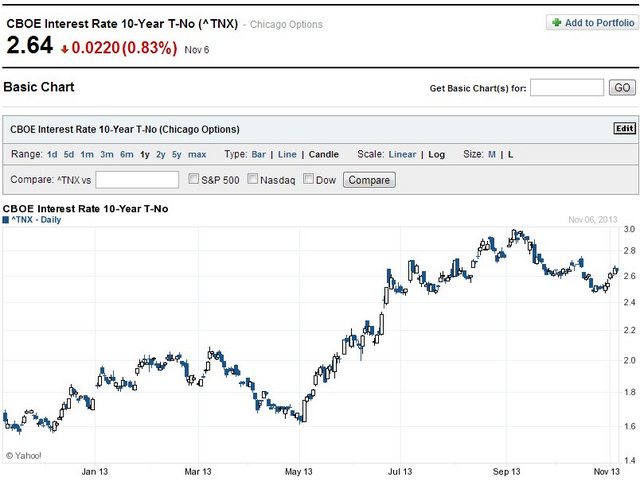This screenshot has height=485, width=640.
Task: Select chart size L
Action: 510,154
